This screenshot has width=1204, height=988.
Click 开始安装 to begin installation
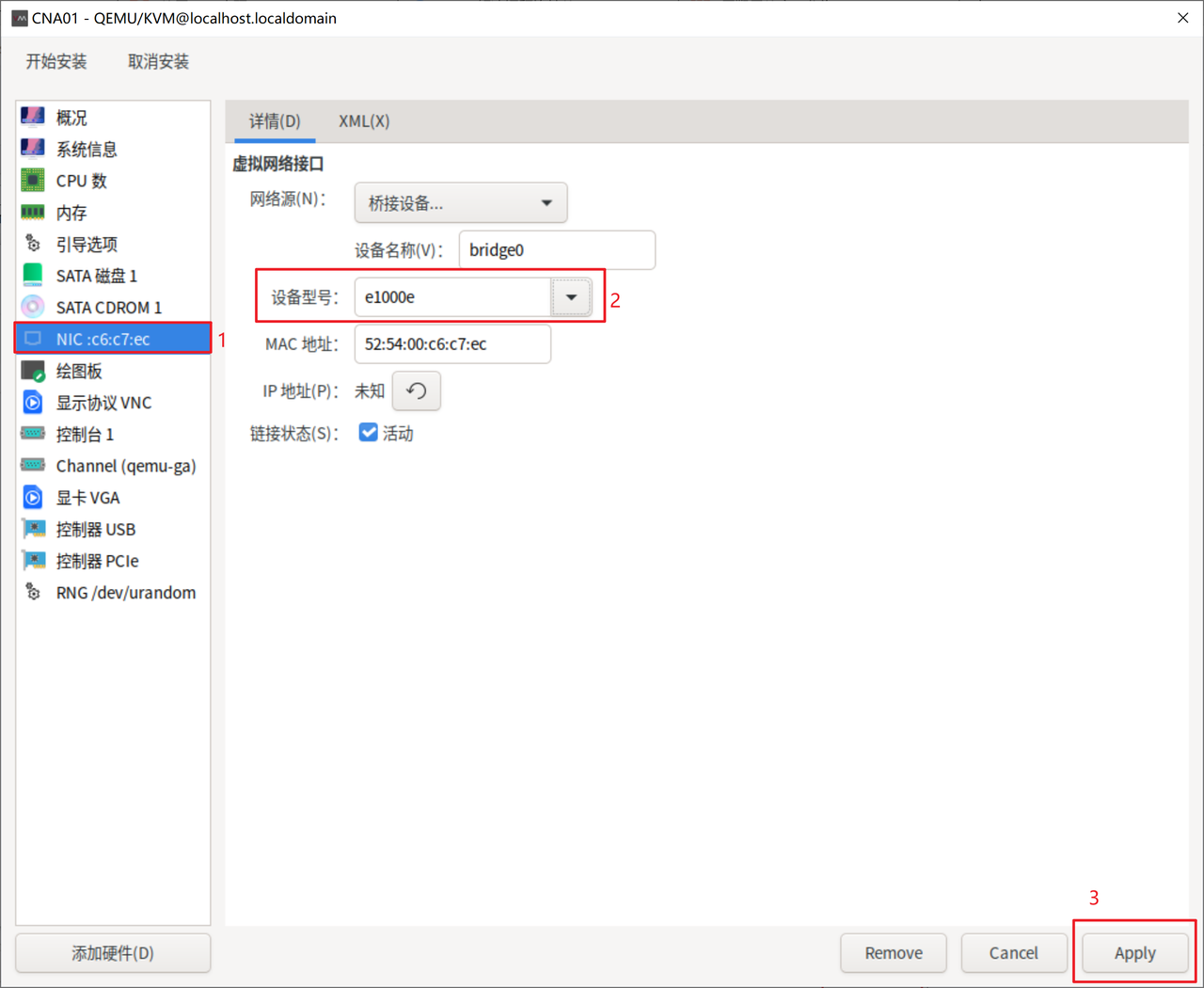[56, 62]
